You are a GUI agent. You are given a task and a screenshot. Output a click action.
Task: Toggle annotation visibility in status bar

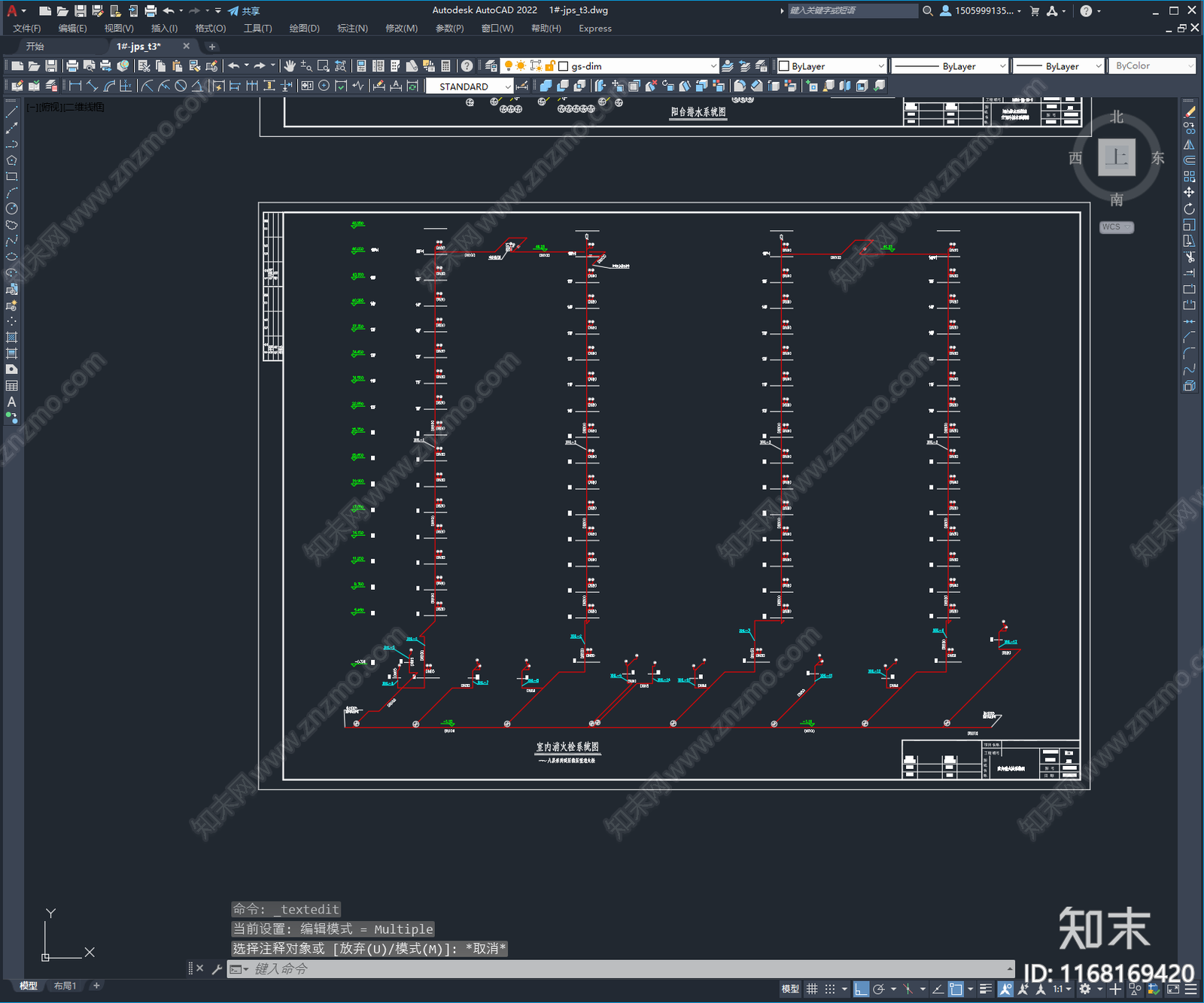coord(1005,989)
